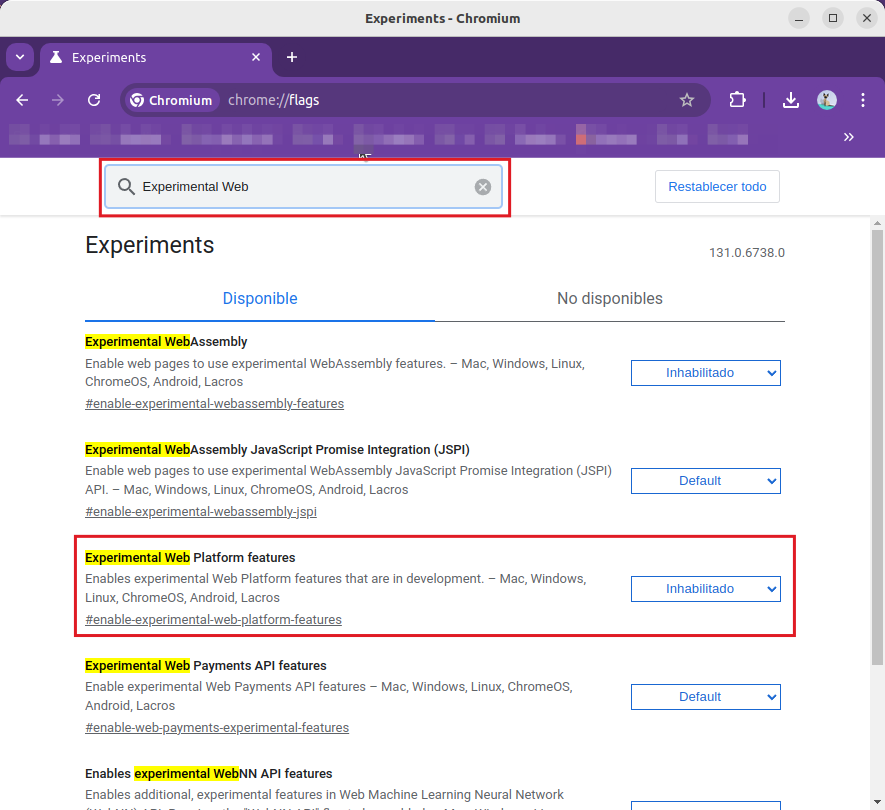Switch to the No disponibles tab

(x=610, y=299)
